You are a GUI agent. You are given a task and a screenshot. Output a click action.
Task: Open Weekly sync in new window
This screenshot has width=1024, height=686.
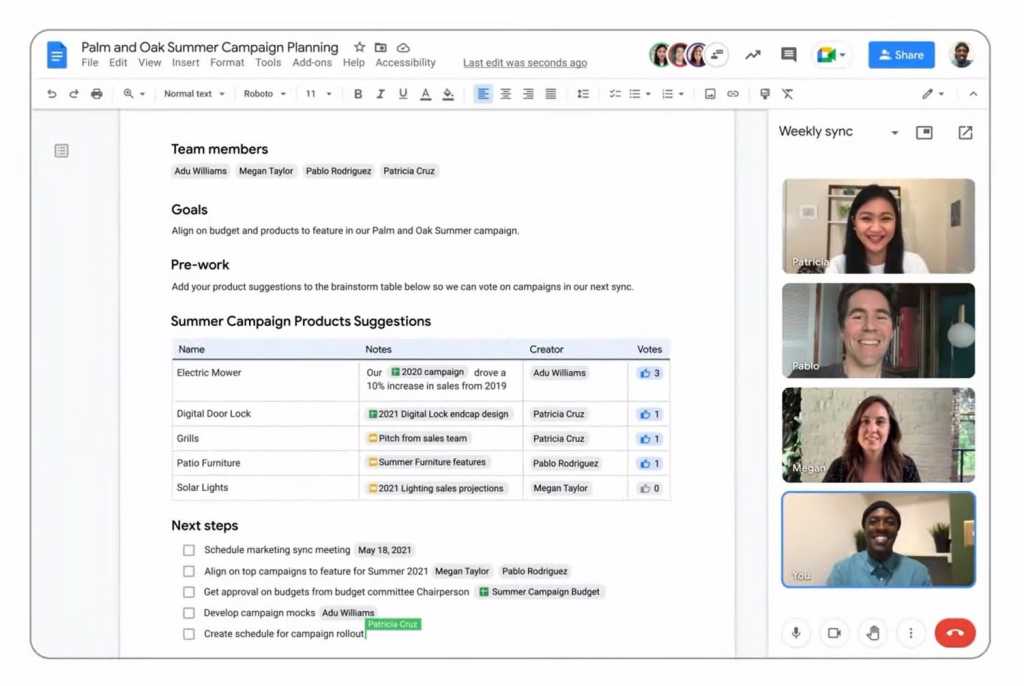965,133
